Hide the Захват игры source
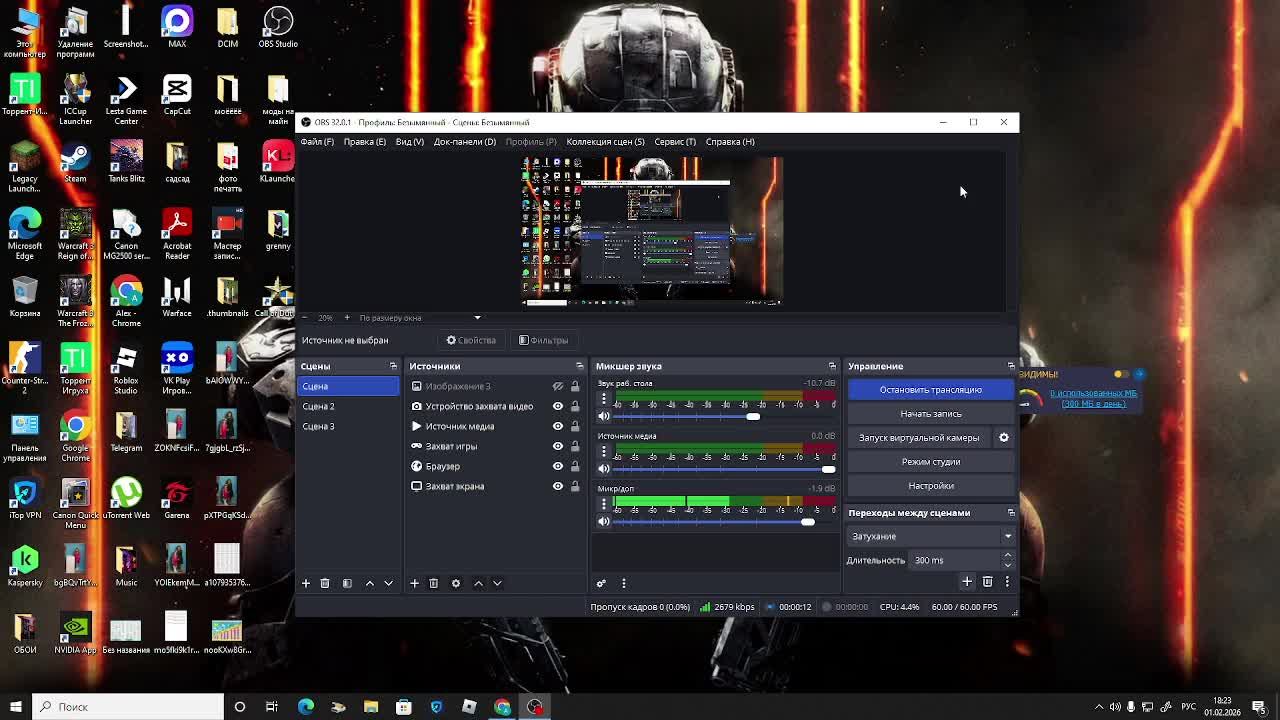The image size is (1280, 720). point(558,446)
